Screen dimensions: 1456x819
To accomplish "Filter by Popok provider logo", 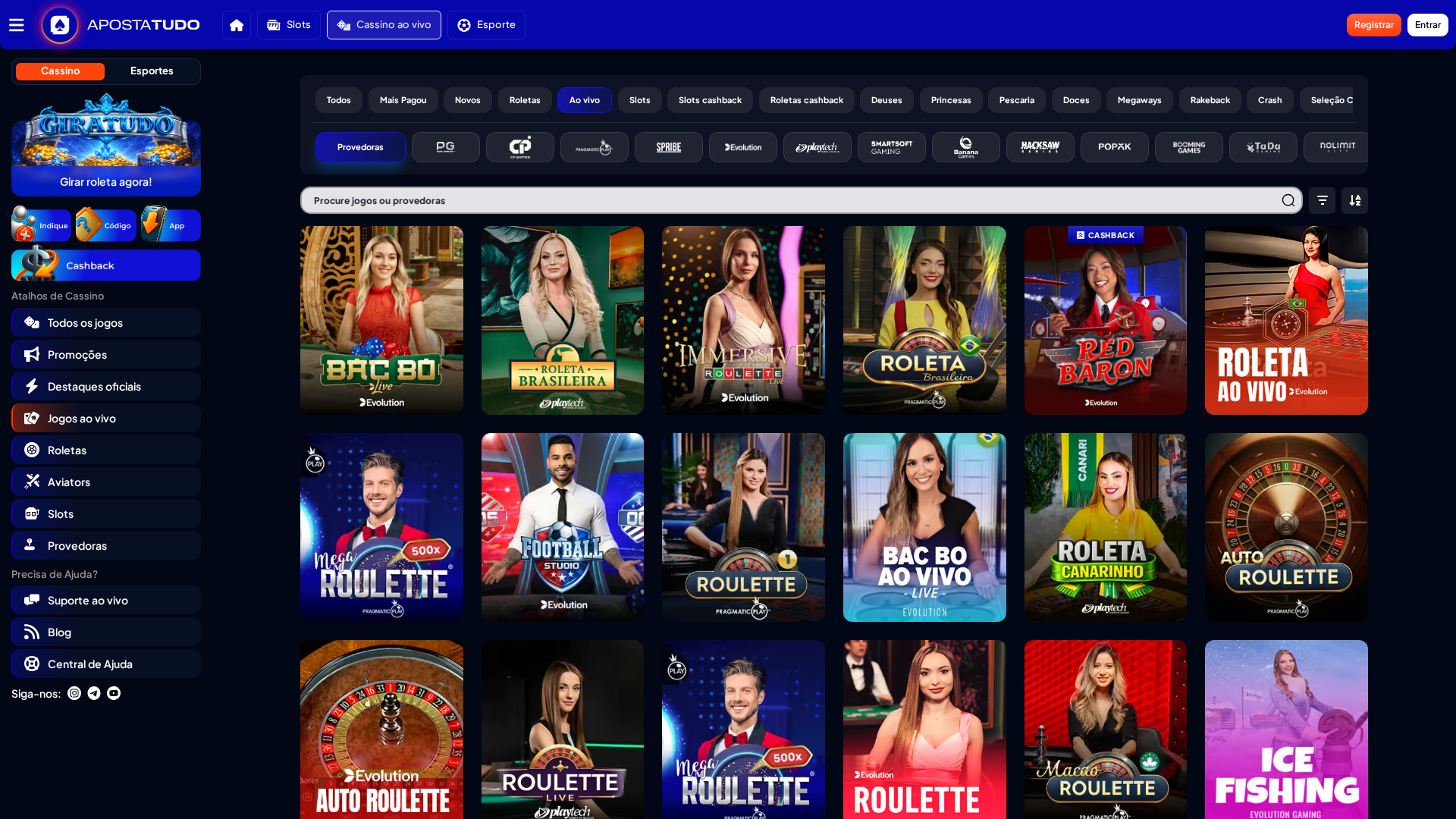I will coord(1115,147).
